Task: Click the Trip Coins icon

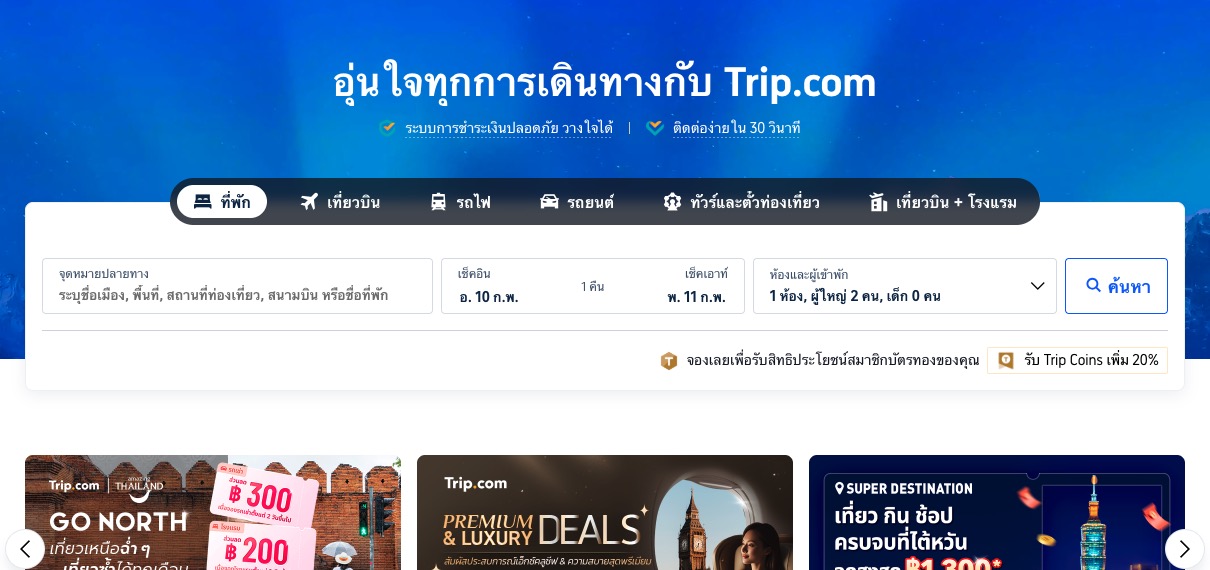Action: [x=1006, y=360]
